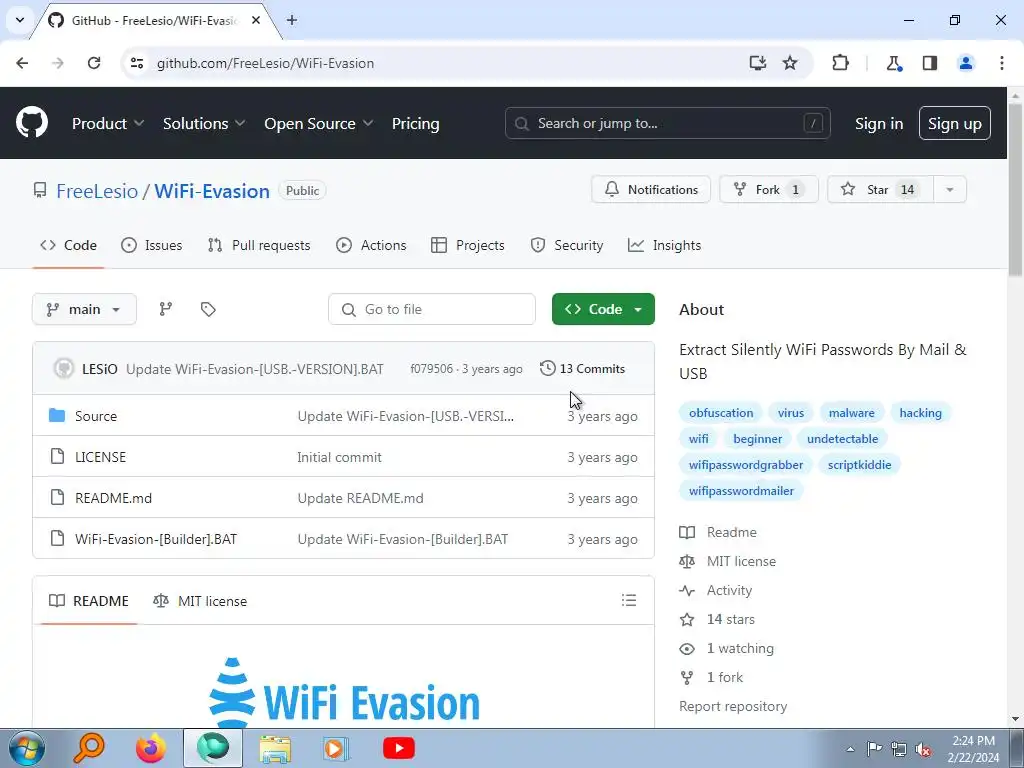Expand the Open Source menu
1024x768 pixels.
pyautogui.click(x=319, y=123)
